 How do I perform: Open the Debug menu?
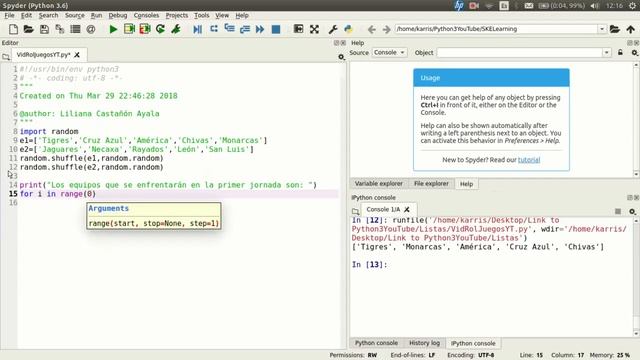pyautogui.click(x=118, y=15)
